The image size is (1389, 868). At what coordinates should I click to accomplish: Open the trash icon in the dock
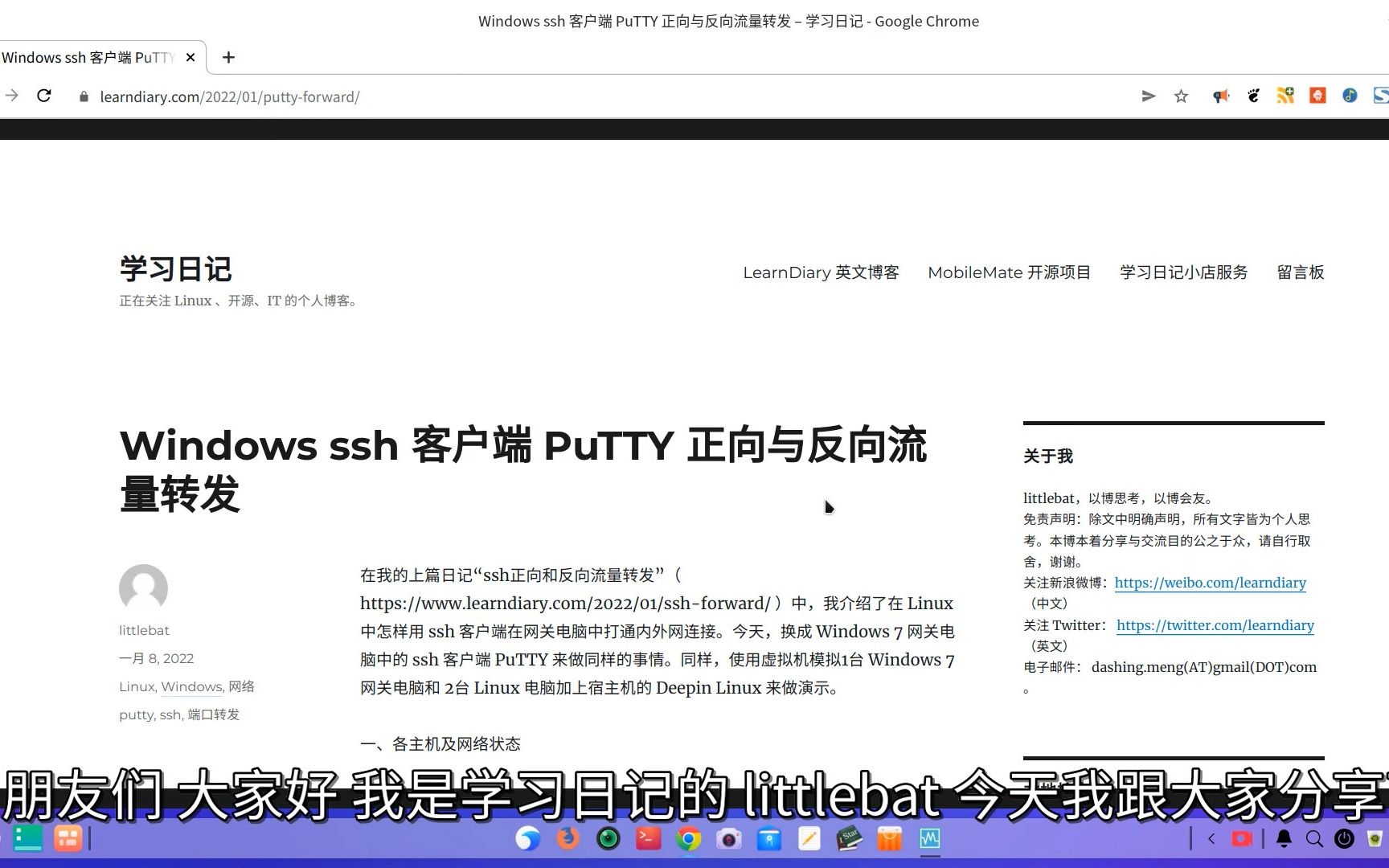tap(1375, 838)
